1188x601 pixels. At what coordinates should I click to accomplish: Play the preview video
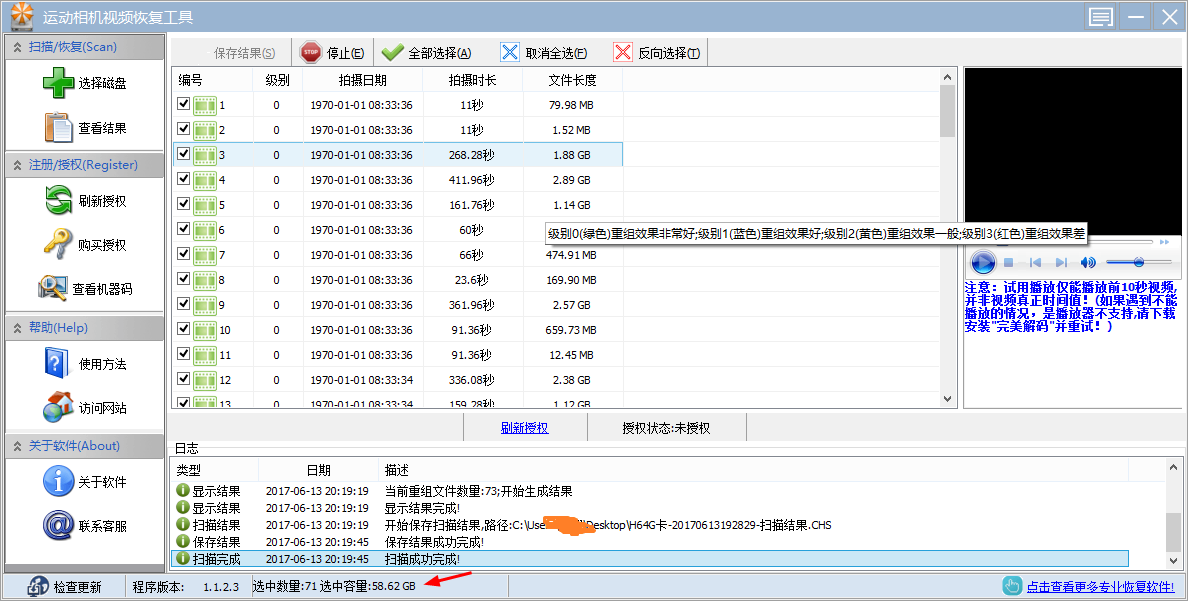983,262
